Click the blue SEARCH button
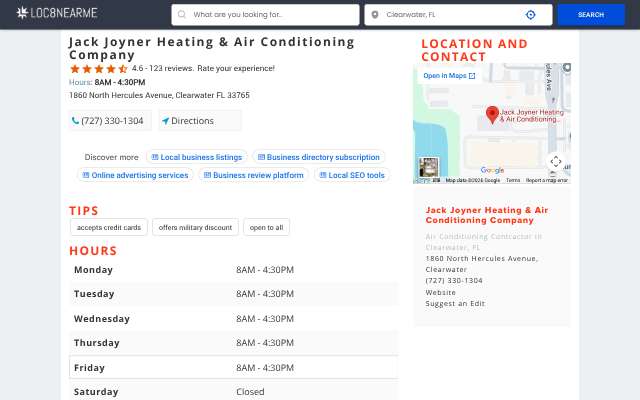The height and width of the screenshot is (400, 640). click(591, 15)
